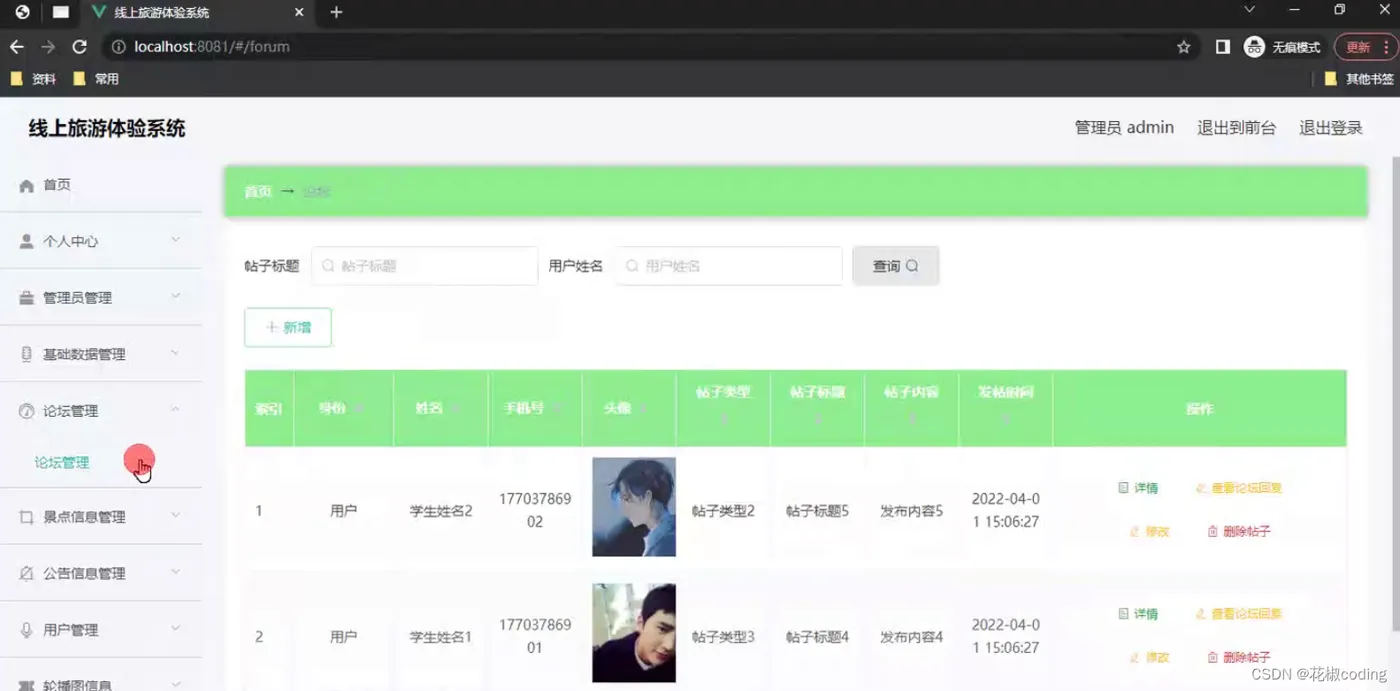Viewport: 1400px width, 691px height.
Task: Expand the 个人中心 menu
Action: point(100,241)
